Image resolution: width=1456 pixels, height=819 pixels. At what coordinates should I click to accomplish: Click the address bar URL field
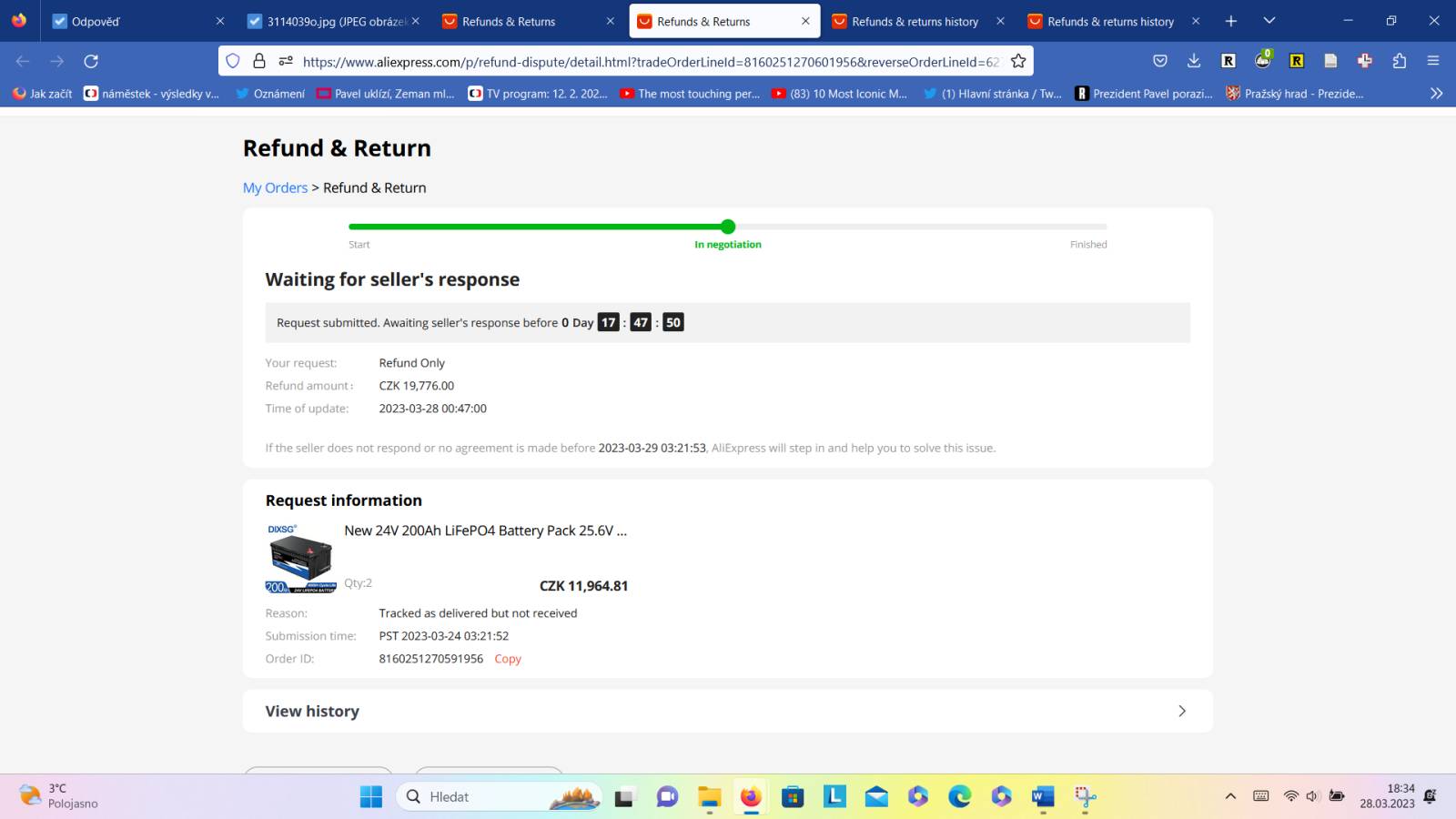point(651,61)
